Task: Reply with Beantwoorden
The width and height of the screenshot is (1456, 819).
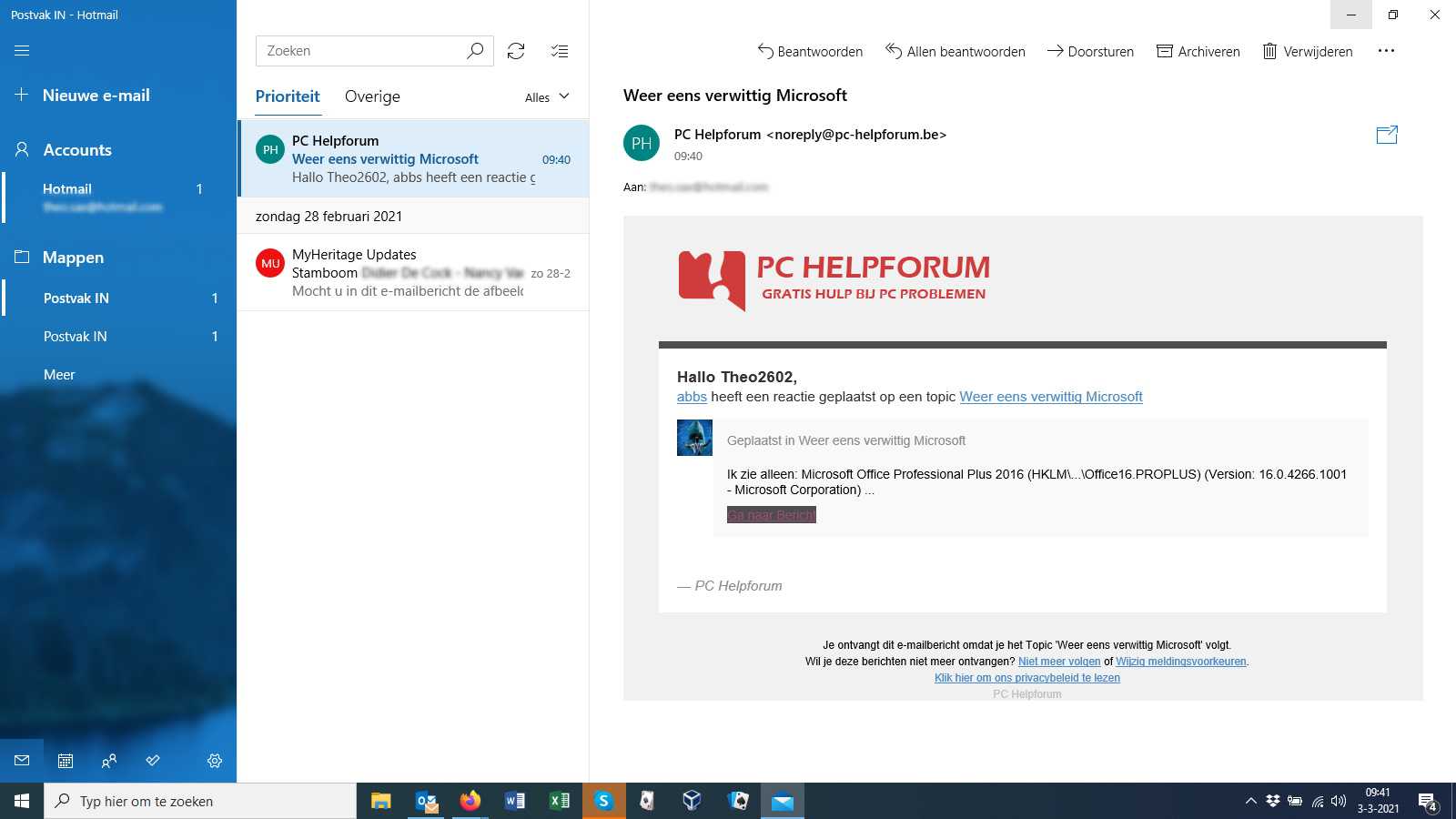Action: 810,51
